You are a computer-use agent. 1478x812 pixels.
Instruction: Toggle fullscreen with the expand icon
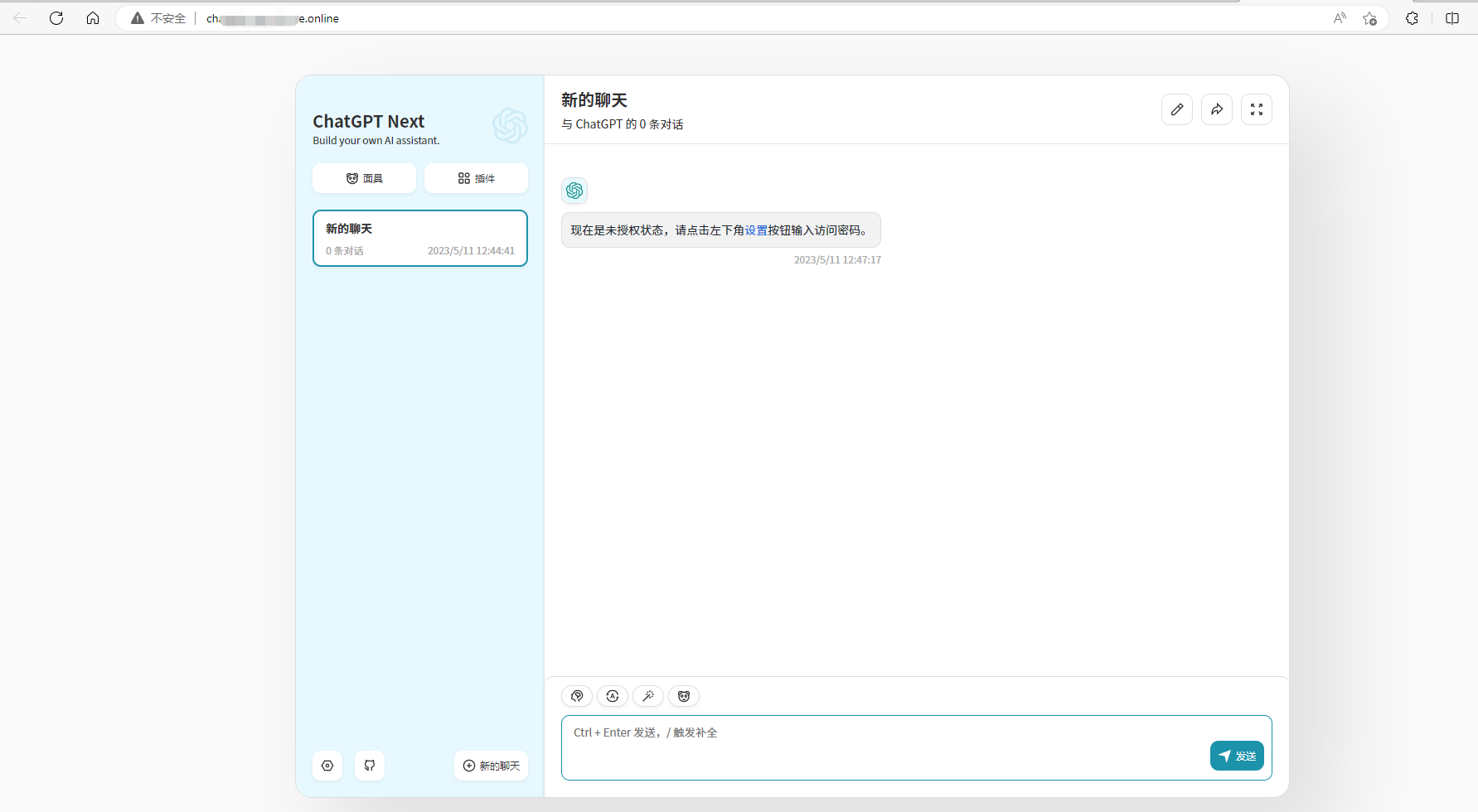[1257, 109]
